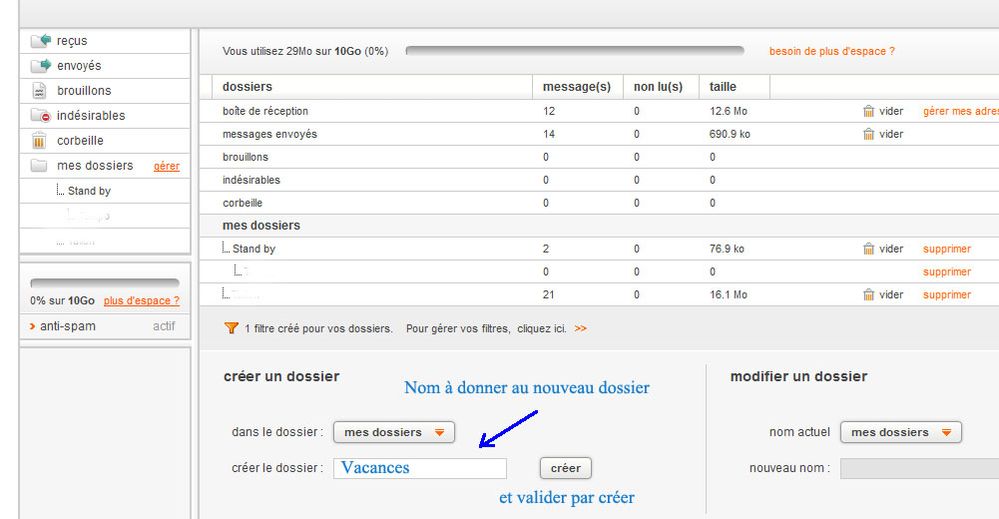Click the 'nouveau nom' input field
This screenshot has height=519, width=999.
(x=918, y=468)
